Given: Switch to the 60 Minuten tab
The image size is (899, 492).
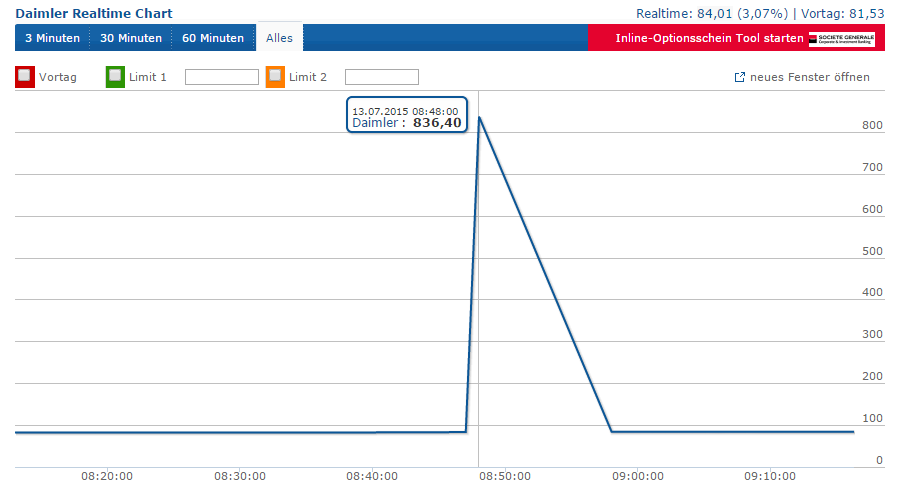Looking at the screenshot, I should point(213,38).
